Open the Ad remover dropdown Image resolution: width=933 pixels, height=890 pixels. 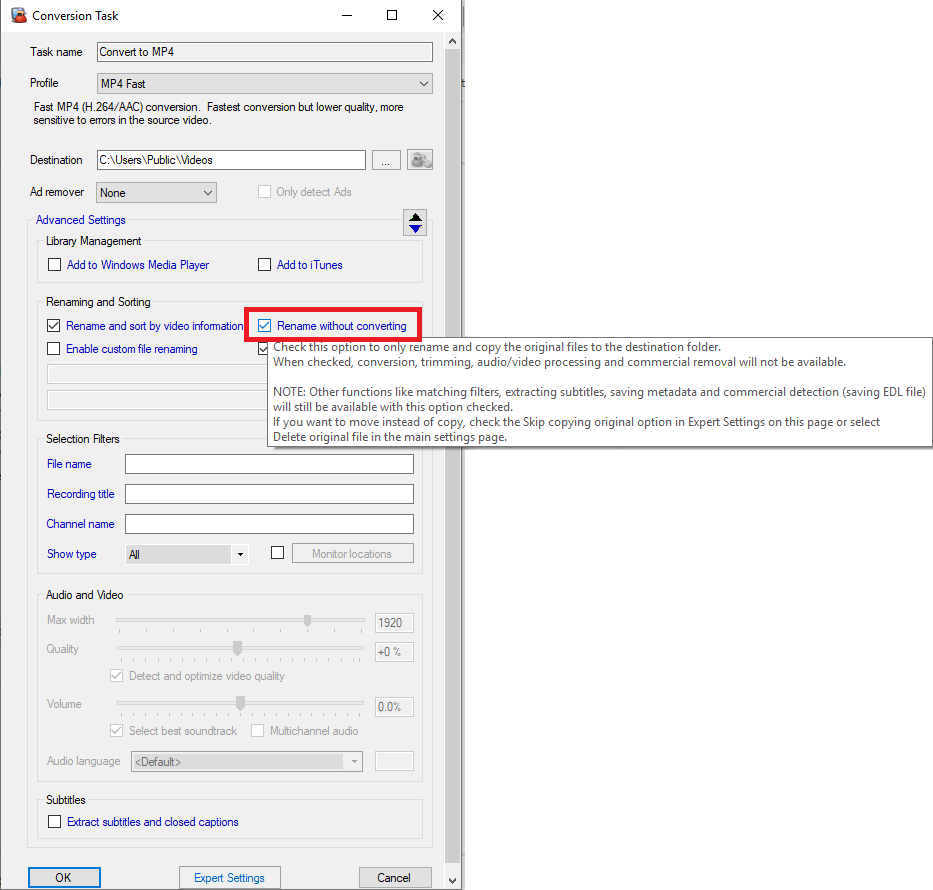(156, 193)
